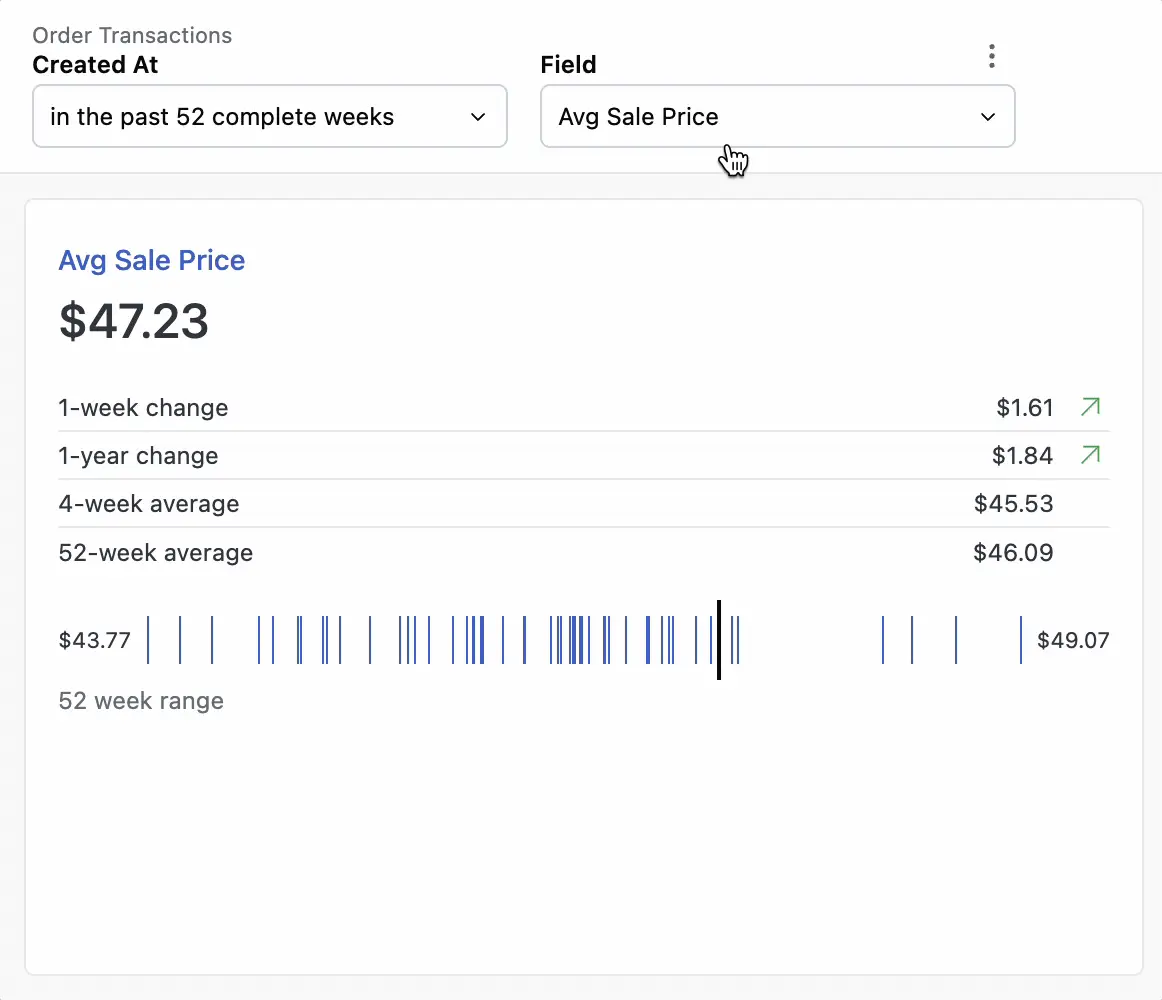This screenshot has width=1162, height=1000.
Task: Click the chevron inside the Field filter
Action: (987, 117)
